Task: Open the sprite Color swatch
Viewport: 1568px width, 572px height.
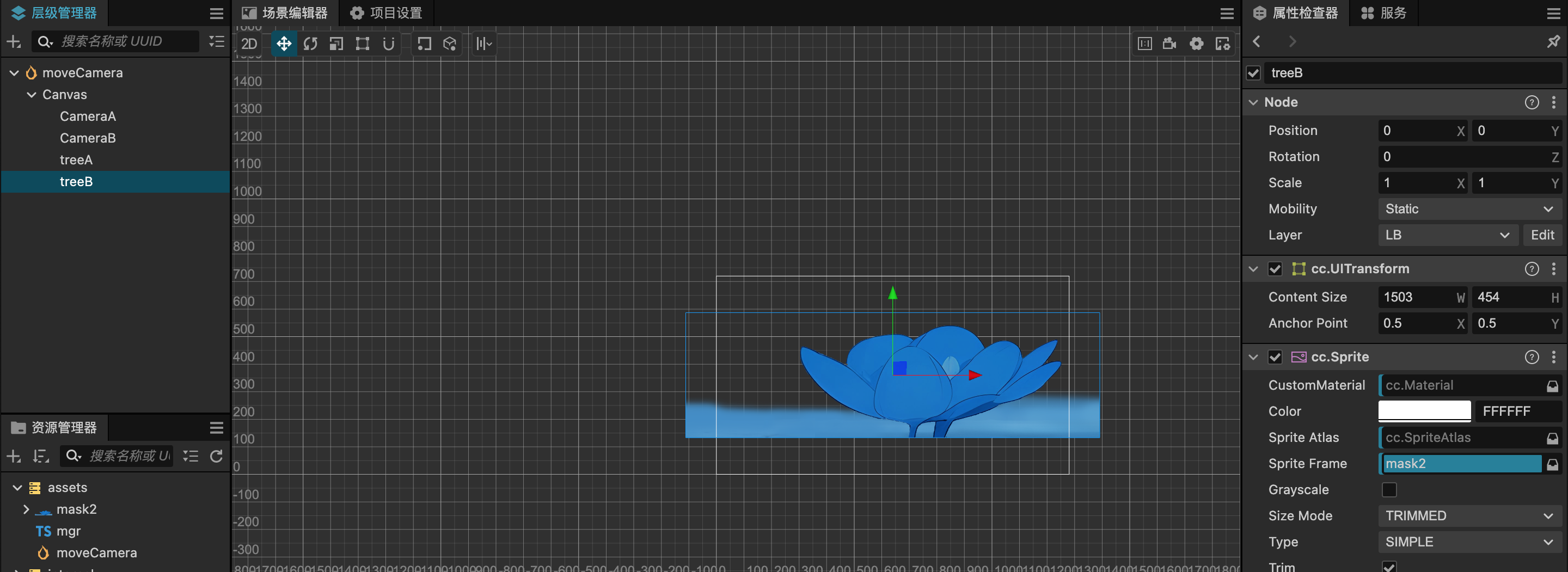Action: (x=1424, y=411)
